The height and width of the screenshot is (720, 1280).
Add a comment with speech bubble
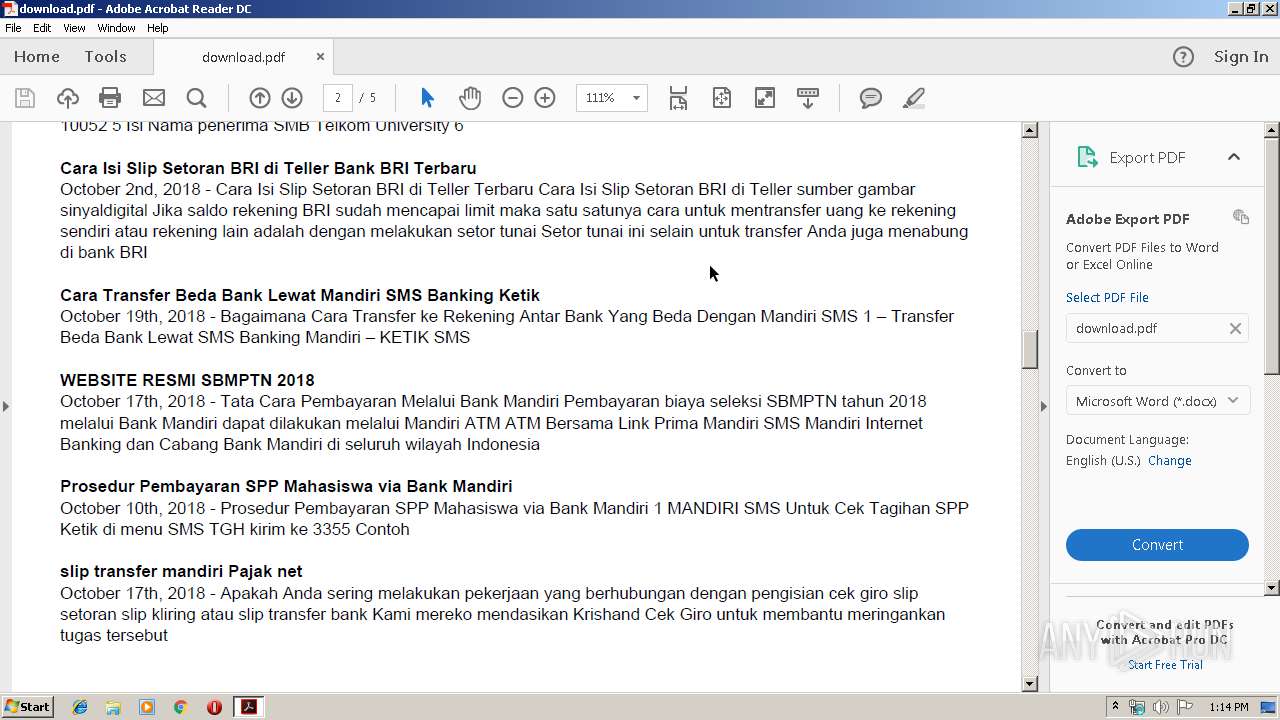(x=871, y=98)
